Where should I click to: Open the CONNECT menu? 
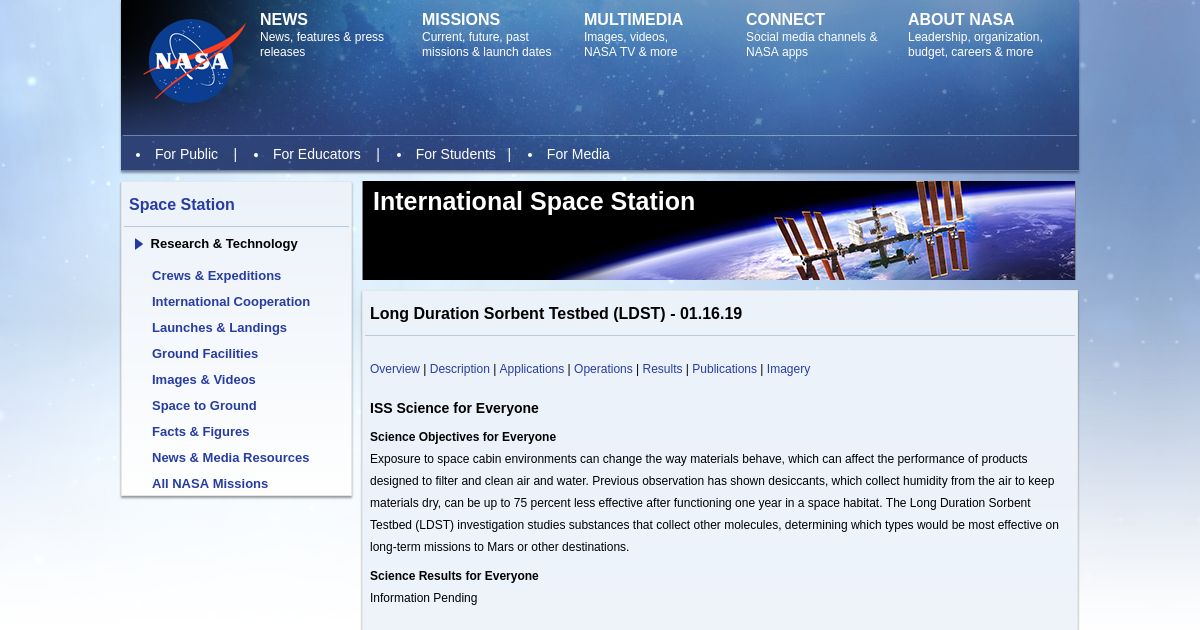[785, 20]
